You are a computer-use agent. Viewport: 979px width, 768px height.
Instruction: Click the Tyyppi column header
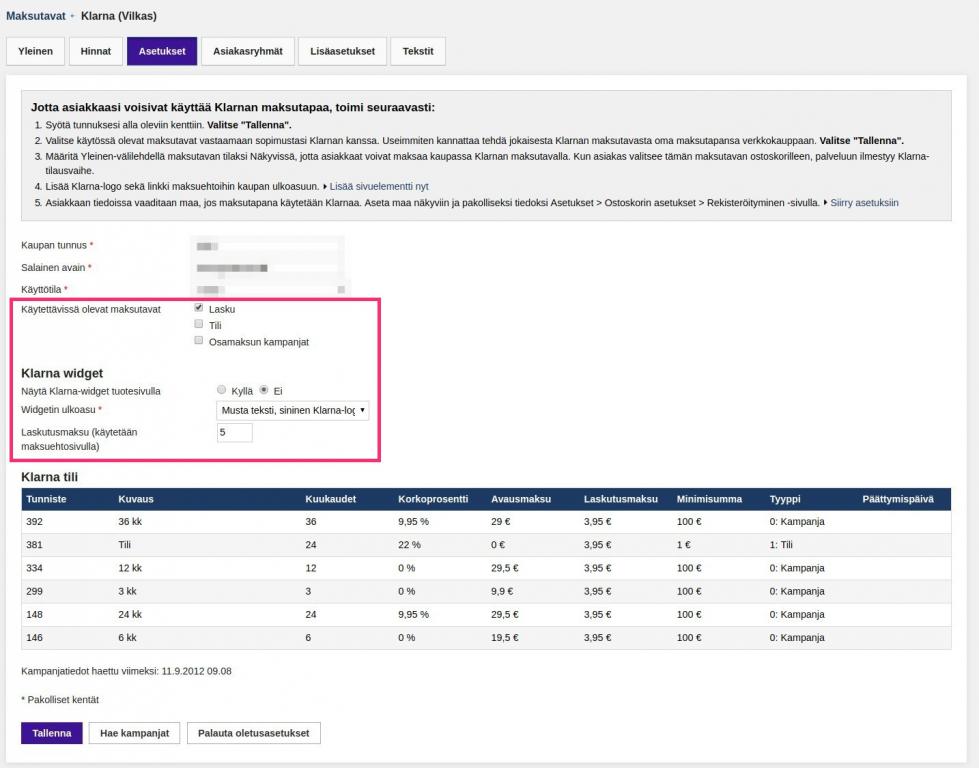pos(785,500)
